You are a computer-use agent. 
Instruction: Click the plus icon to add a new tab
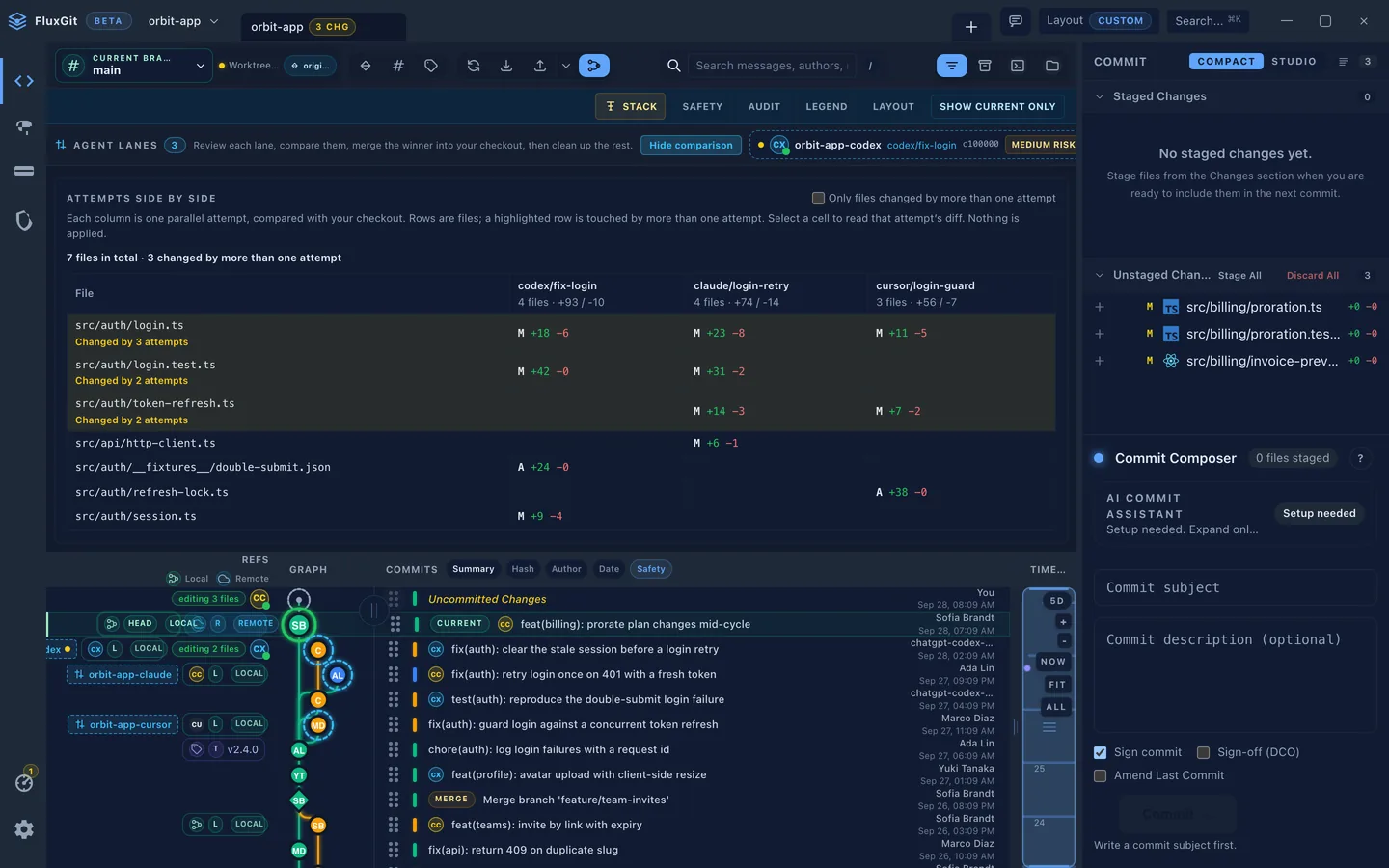click(971, 27)
